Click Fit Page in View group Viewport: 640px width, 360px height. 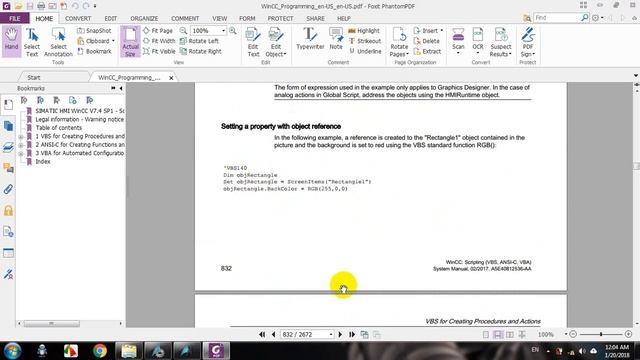point(158,31)
